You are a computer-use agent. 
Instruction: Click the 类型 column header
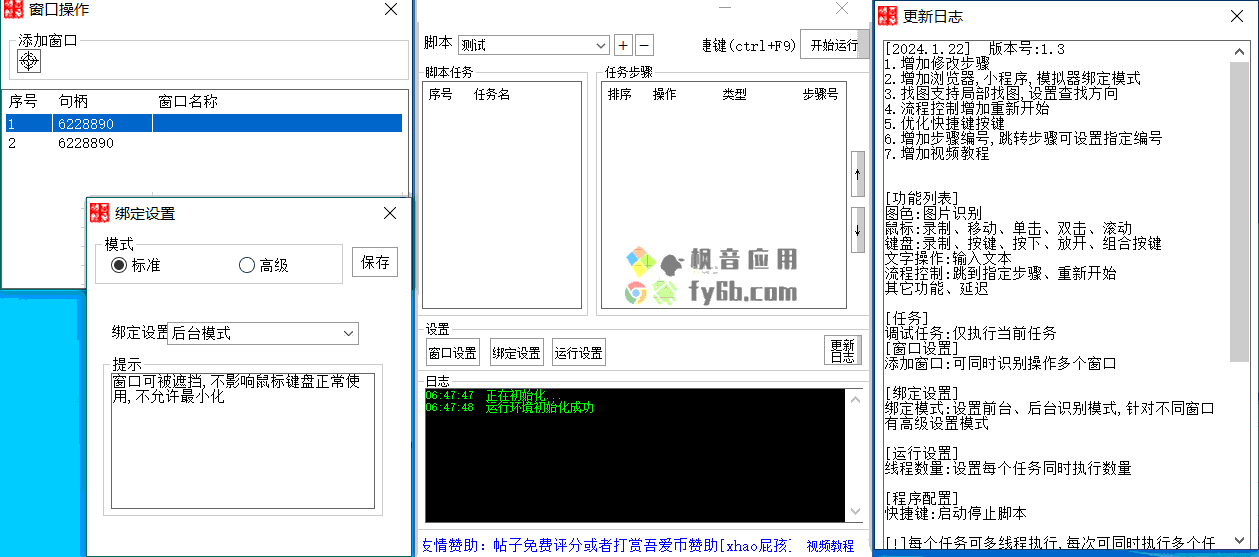[x=734, y=94]
